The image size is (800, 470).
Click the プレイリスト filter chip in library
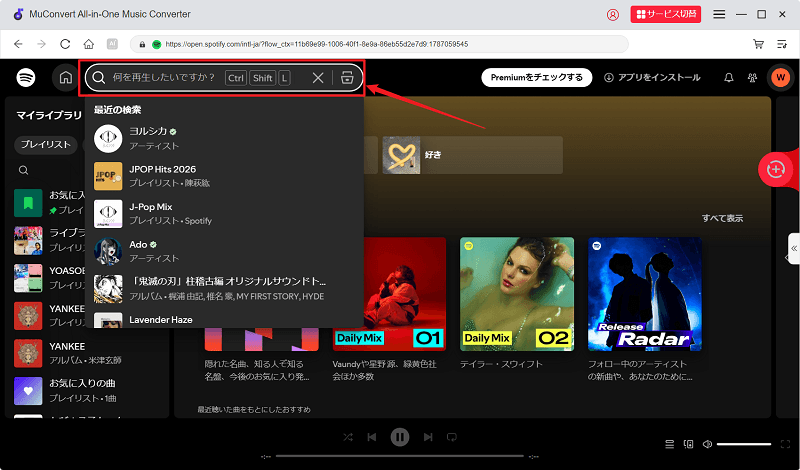click(46, 144)
